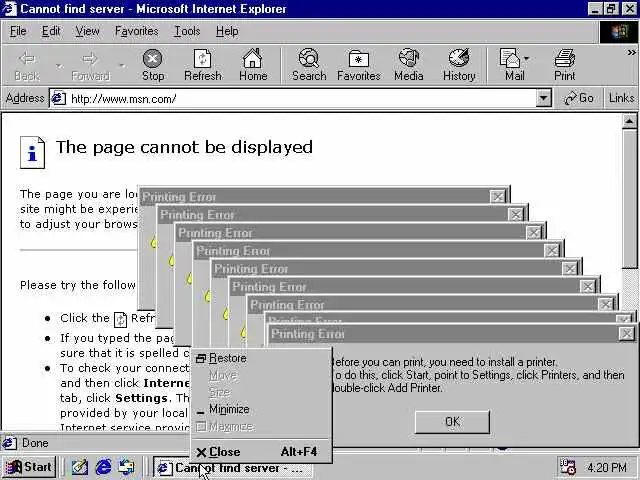Click the Back arrow button
Screen dimensions: 640x480
click(x=27, y=65)
